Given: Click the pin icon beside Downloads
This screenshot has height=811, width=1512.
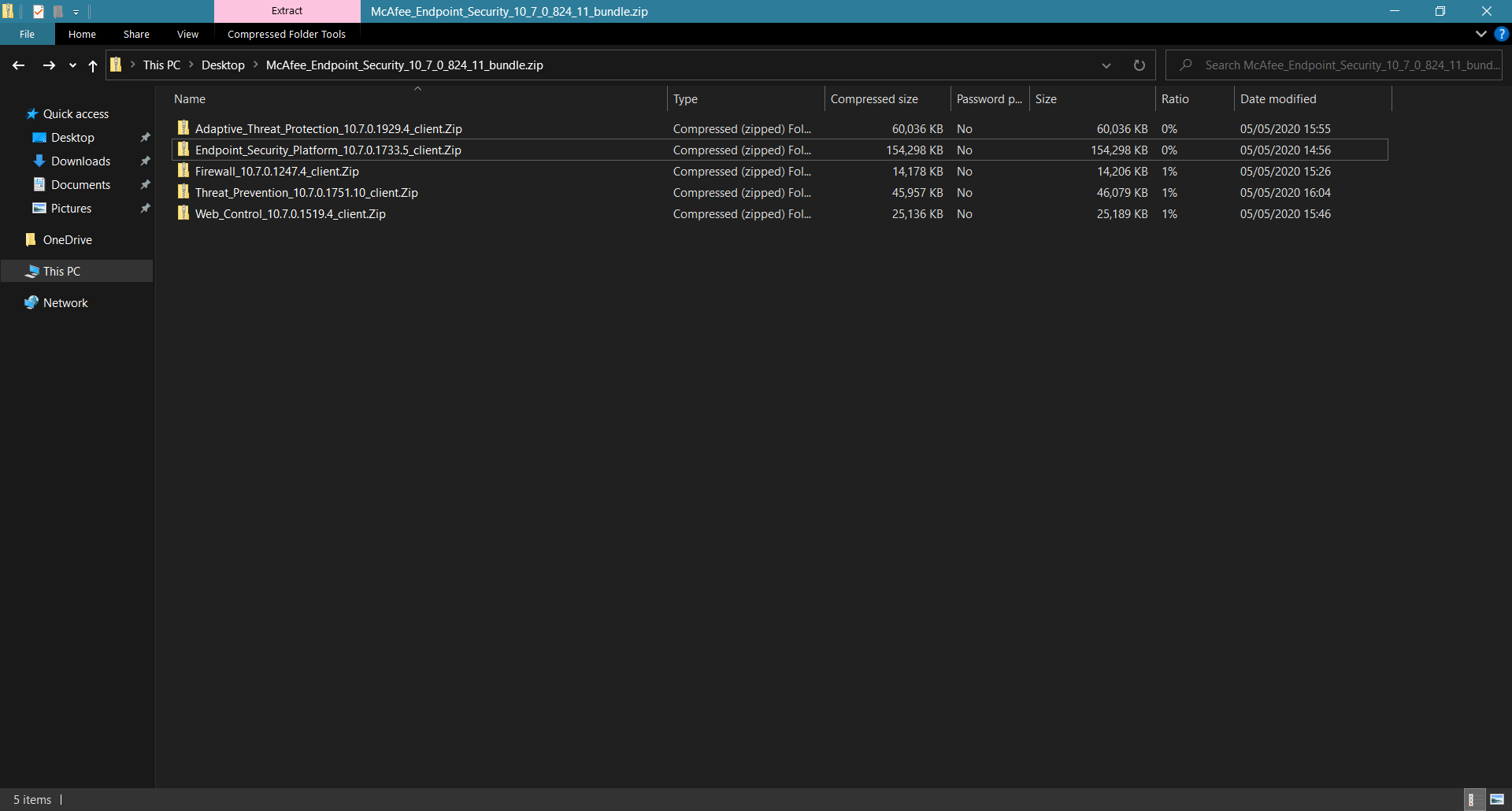Looking at the screenshot, I should [x=145, y=161].
